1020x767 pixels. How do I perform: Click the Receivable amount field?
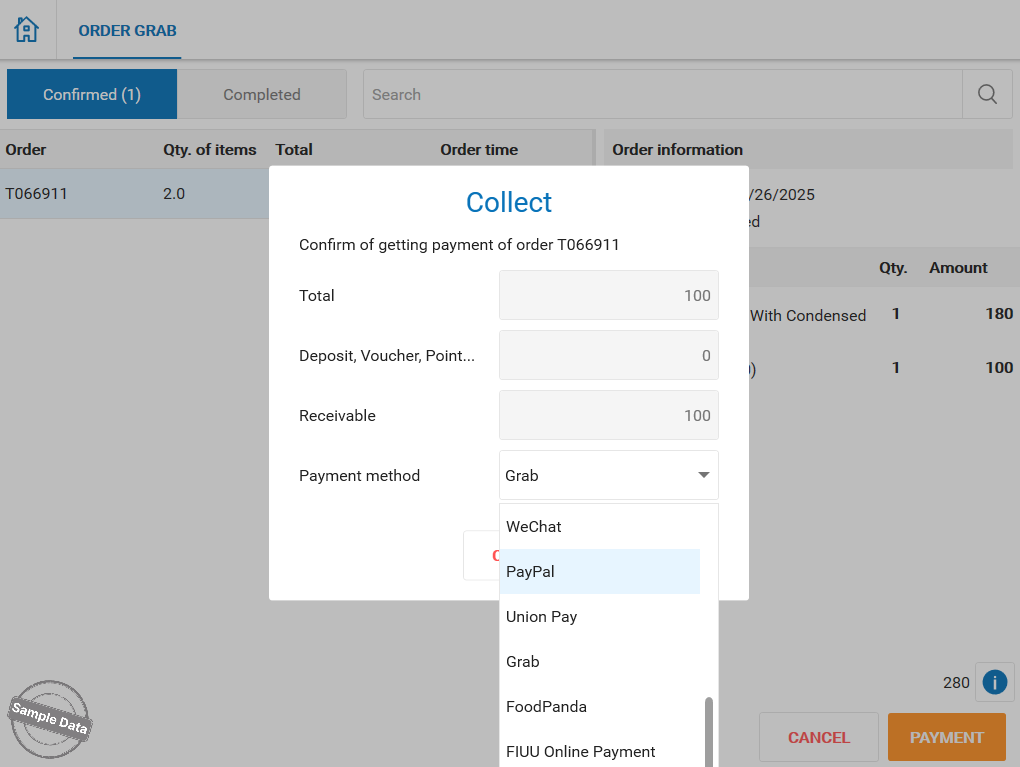[608, 415]
